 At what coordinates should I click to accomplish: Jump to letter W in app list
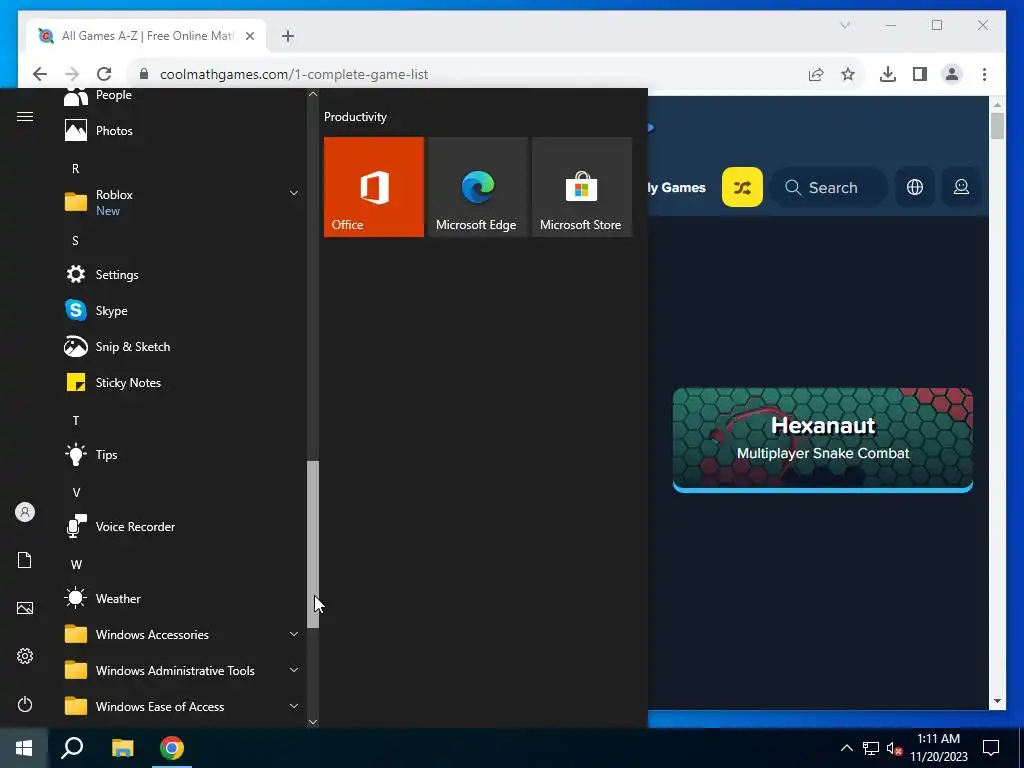pos(76,564)
